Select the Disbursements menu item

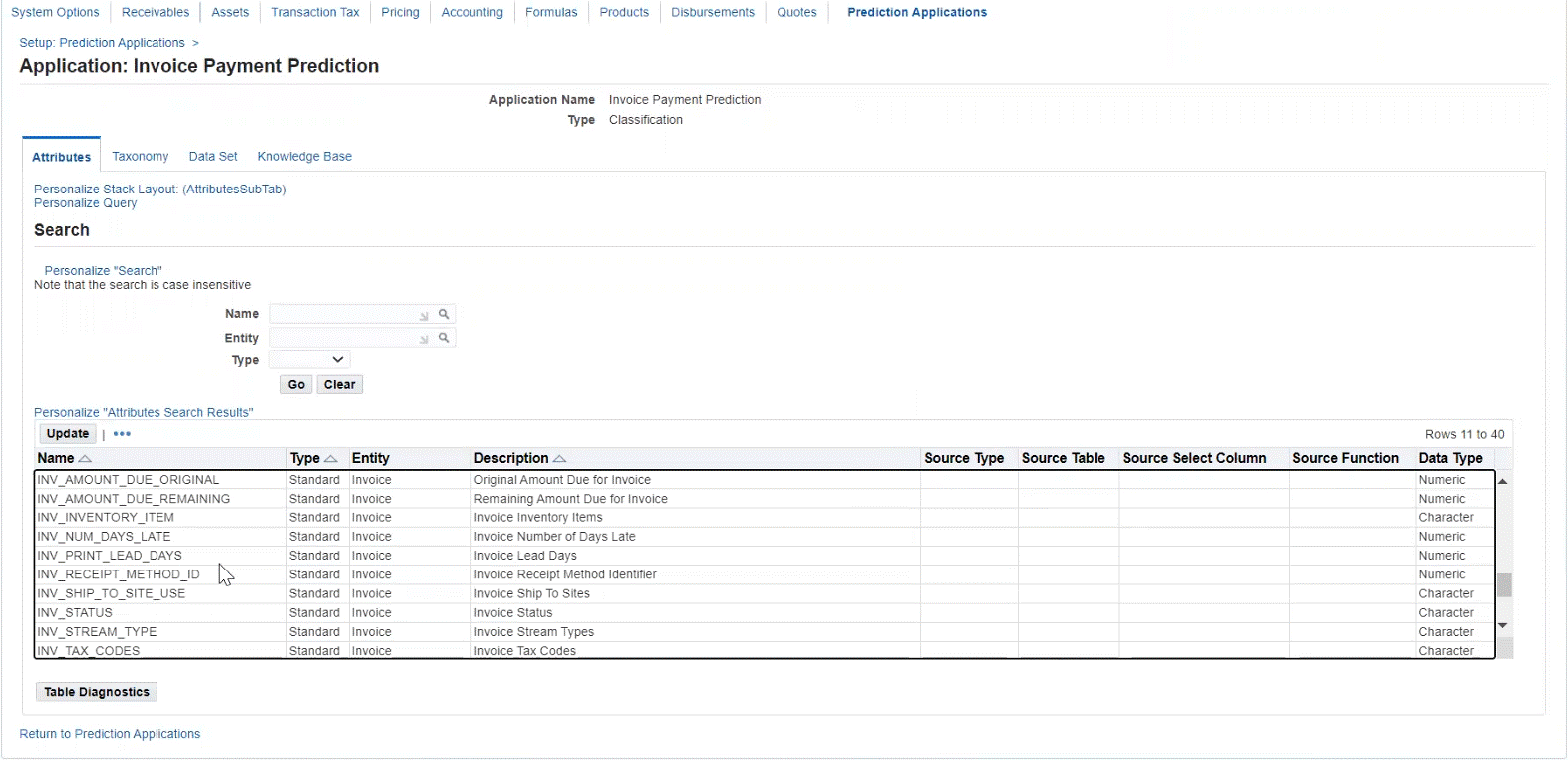click(x=713, y=12)
